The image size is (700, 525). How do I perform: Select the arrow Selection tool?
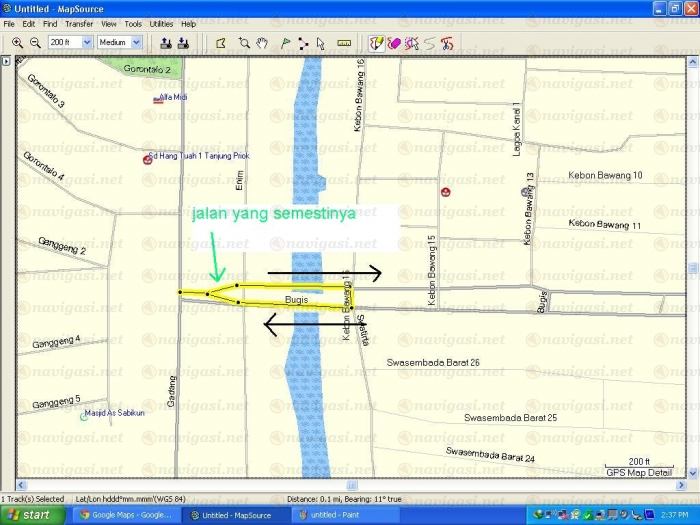320,43
